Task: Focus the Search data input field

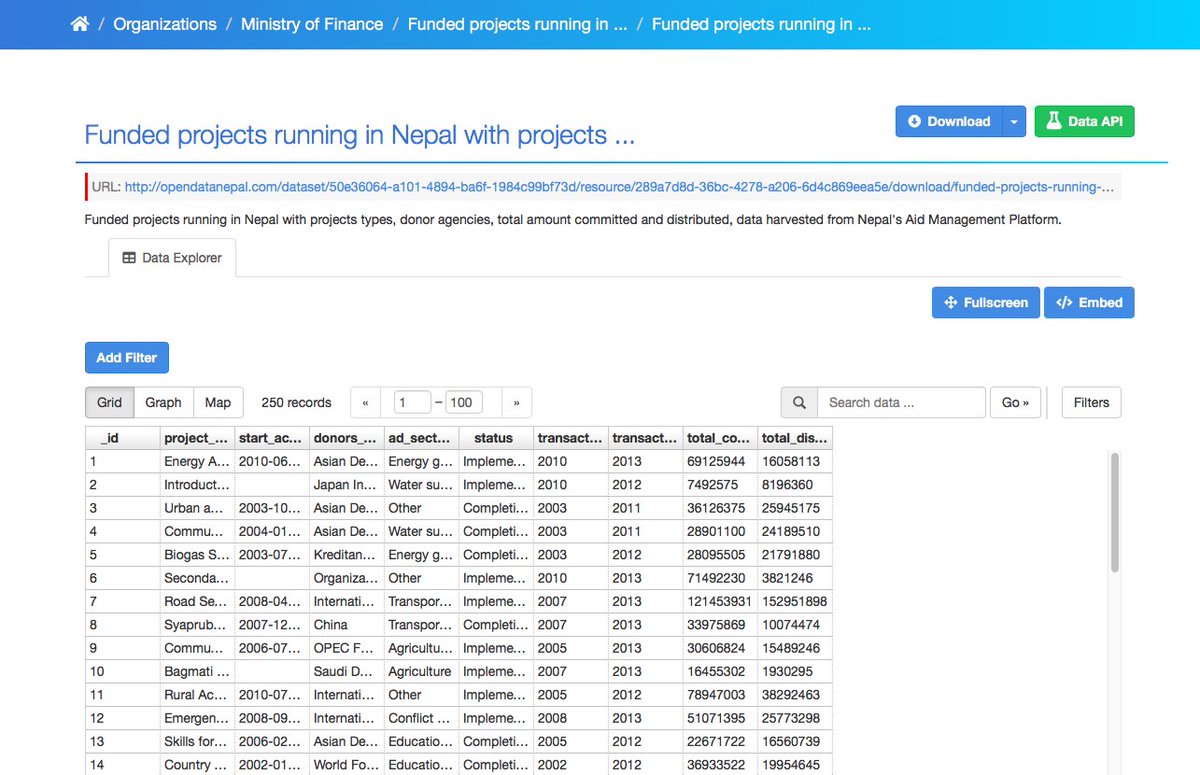Action: [901, 402]
